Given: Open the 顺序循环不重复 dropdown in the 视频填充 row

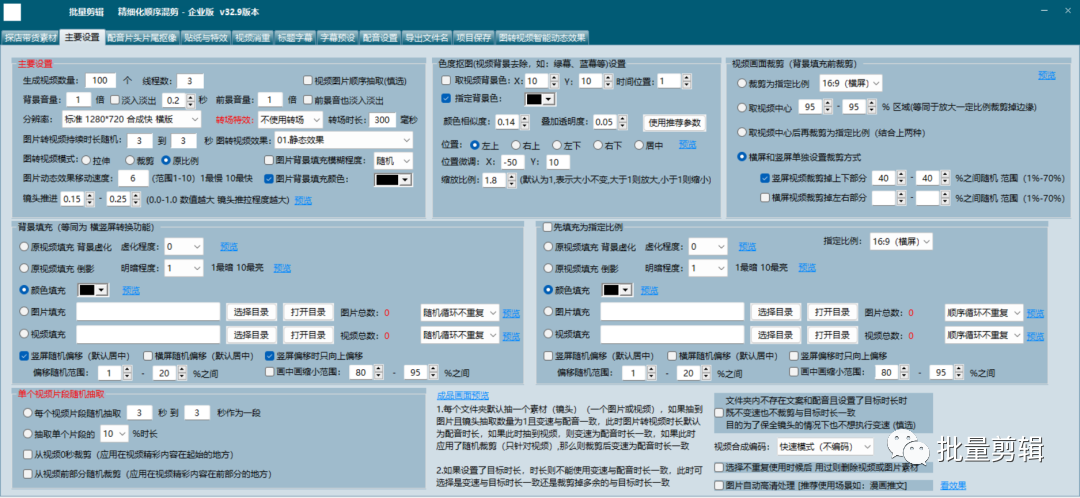Looking at the screenshot, I should click(984, 335).
